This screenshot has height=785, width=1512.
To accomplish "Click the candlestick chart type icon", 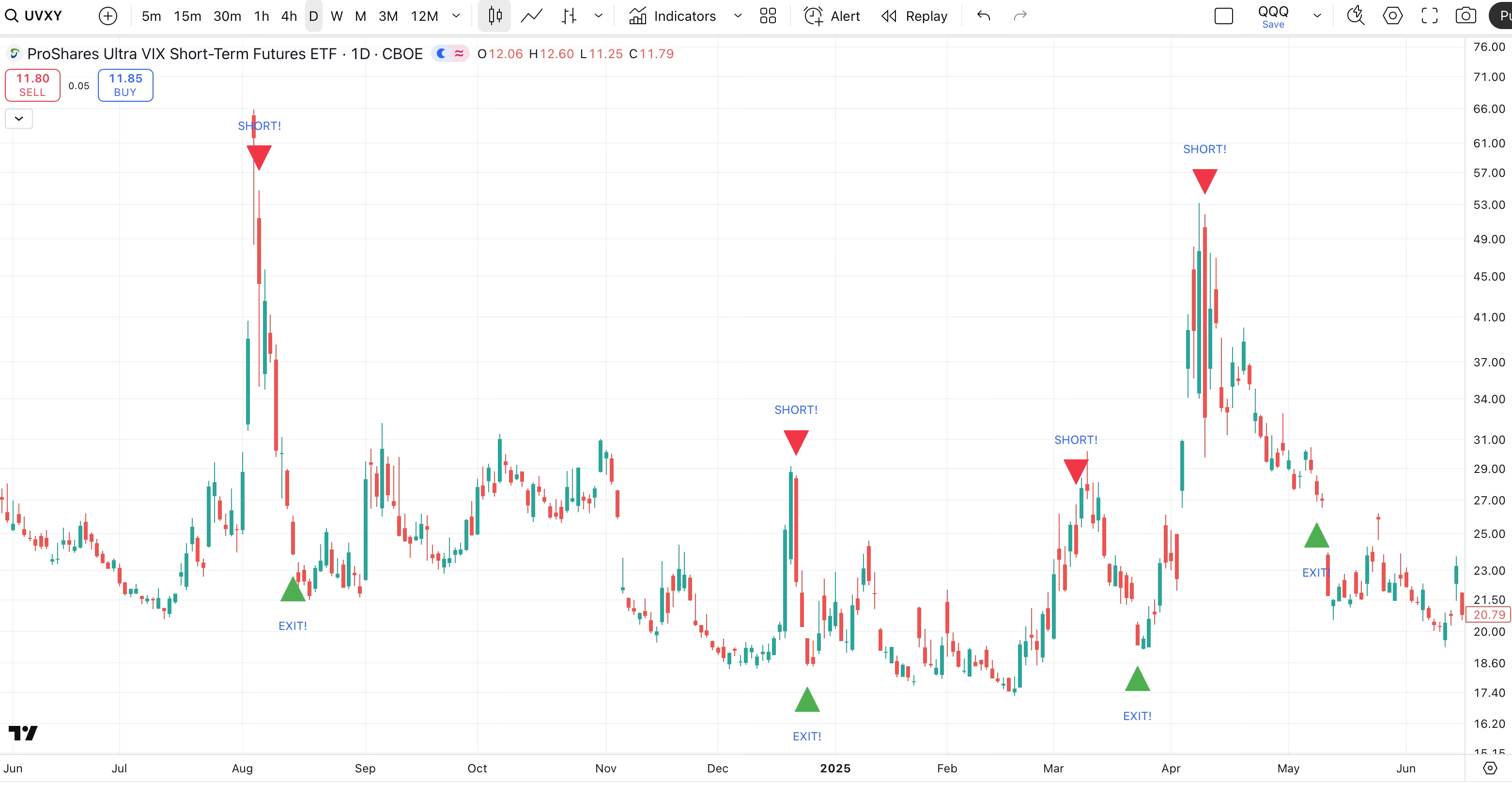I will pyautogui.click(x=495, y=16).
